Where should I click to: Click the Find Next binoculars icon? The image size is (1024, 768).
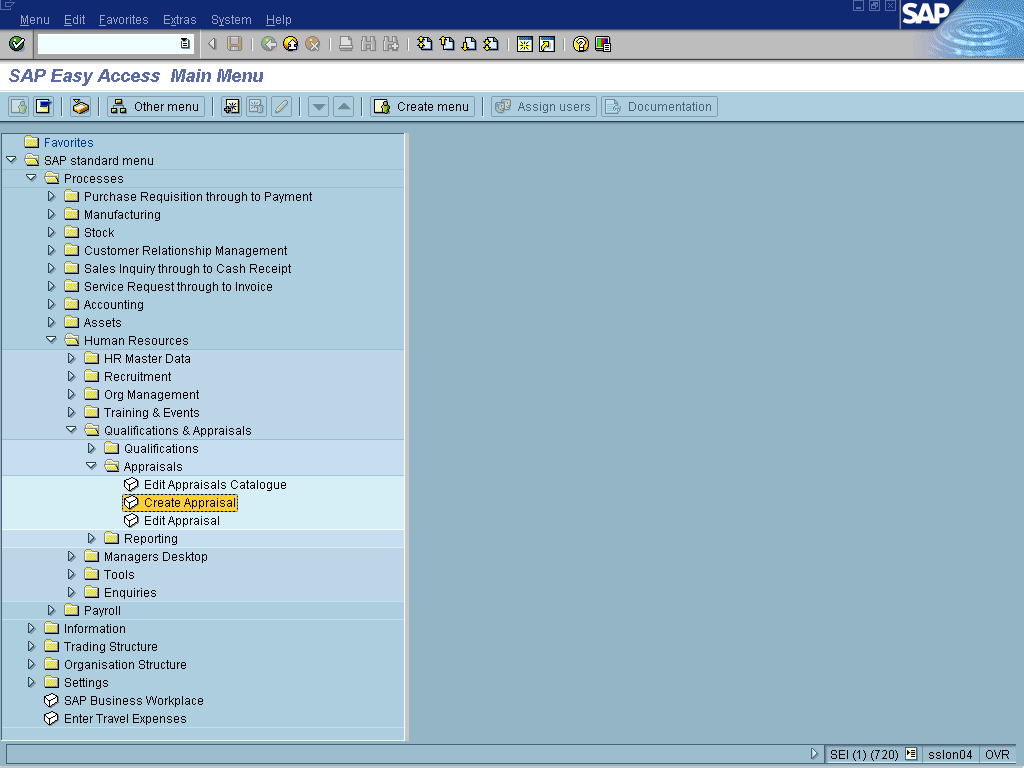(391, 44)
